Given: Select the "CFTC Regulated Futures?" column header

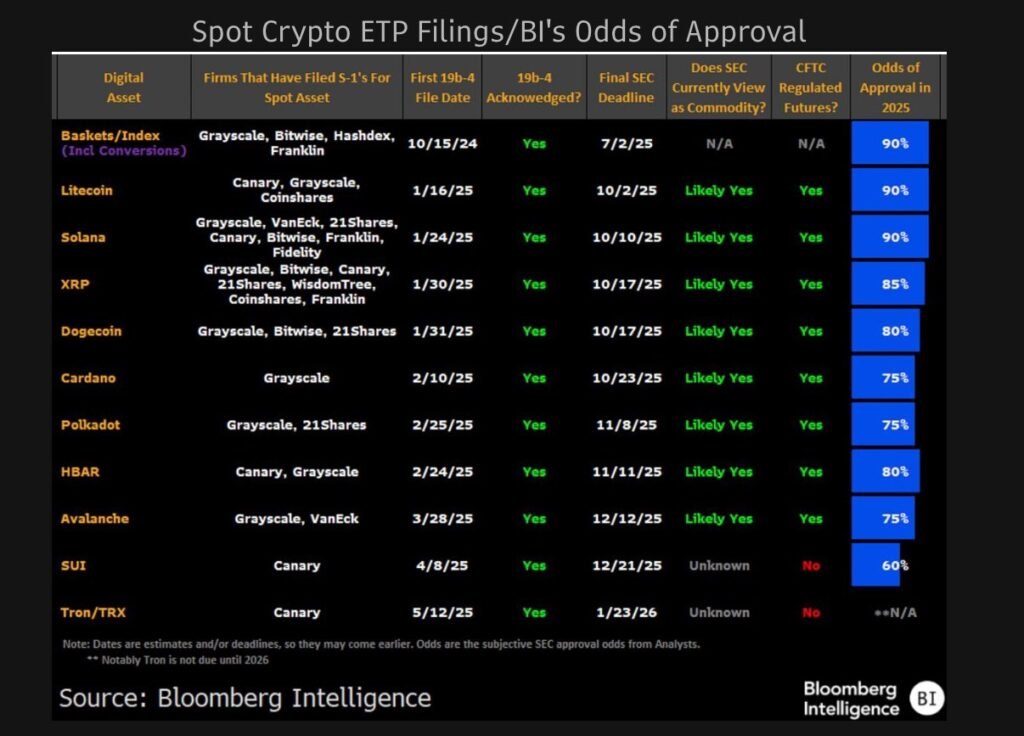Looking at the screenshot, I should click(810, 87).
